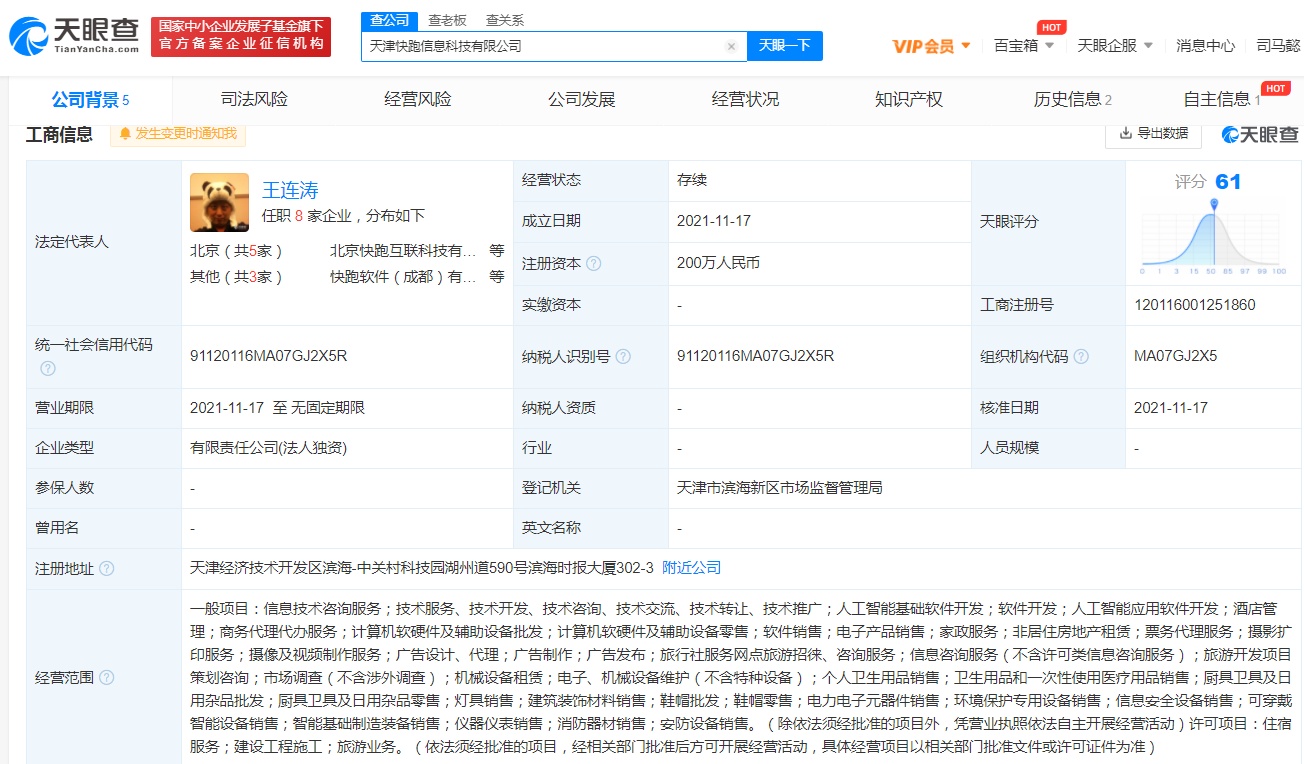Switch to 自主信息 tab
This screenshot has height=764, width=1304.
(x=1222, y=99)
